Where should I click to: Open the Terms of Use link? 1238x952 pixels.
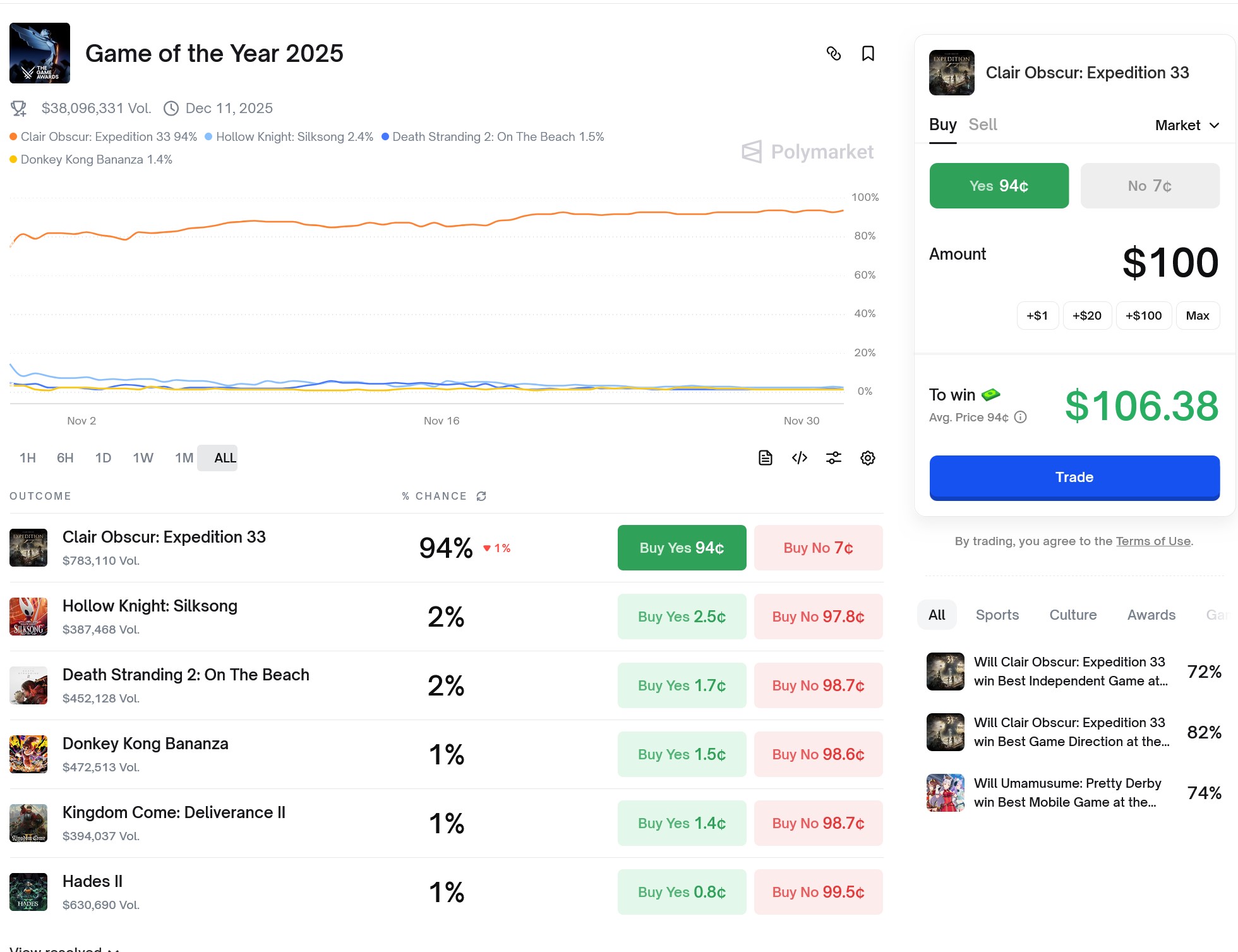1153,541
